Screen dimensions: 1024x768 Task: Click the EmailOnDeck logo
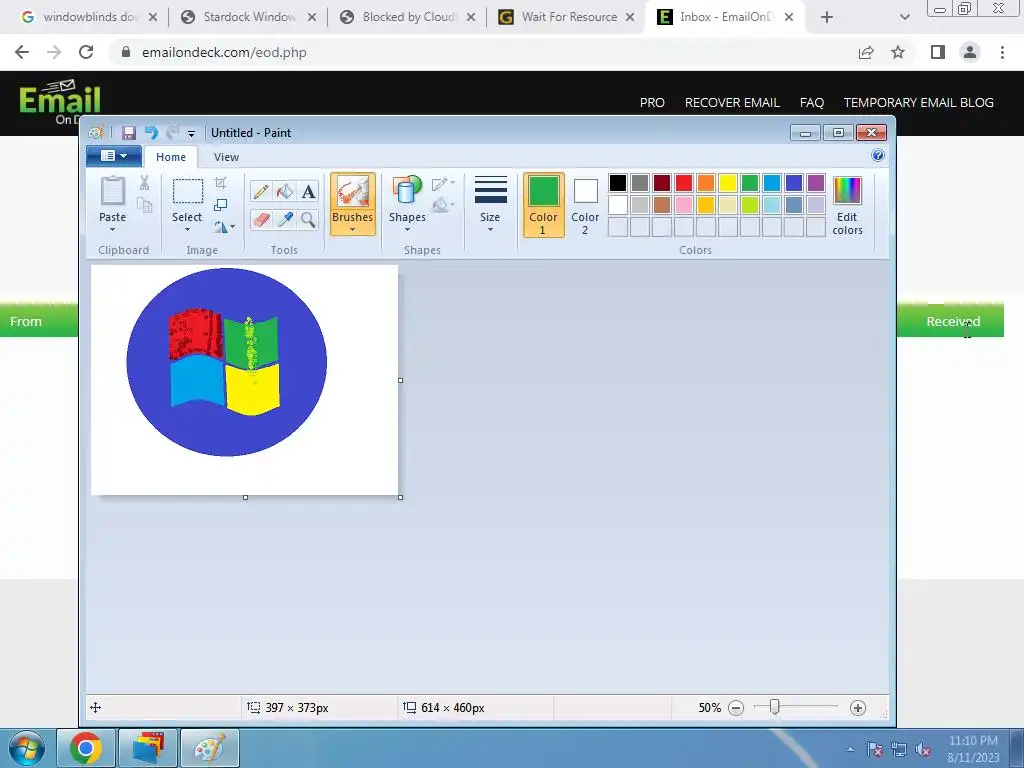[x=59, y=101]
